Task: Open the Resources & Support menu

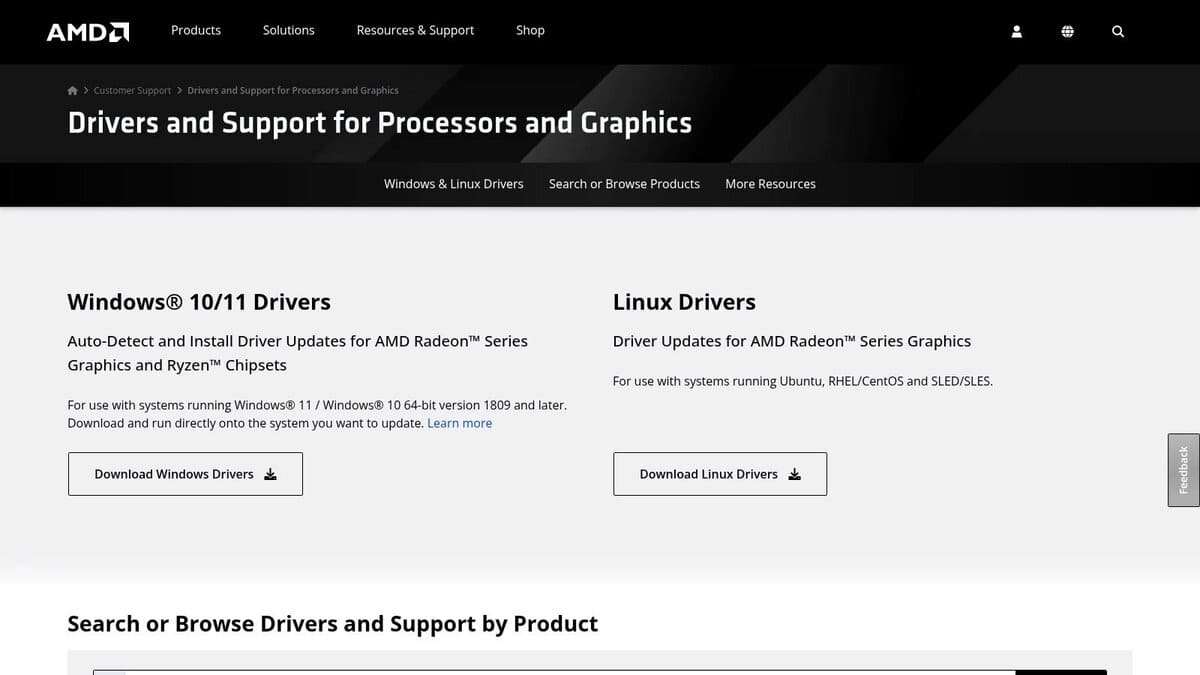Action: tap(415, 30)
